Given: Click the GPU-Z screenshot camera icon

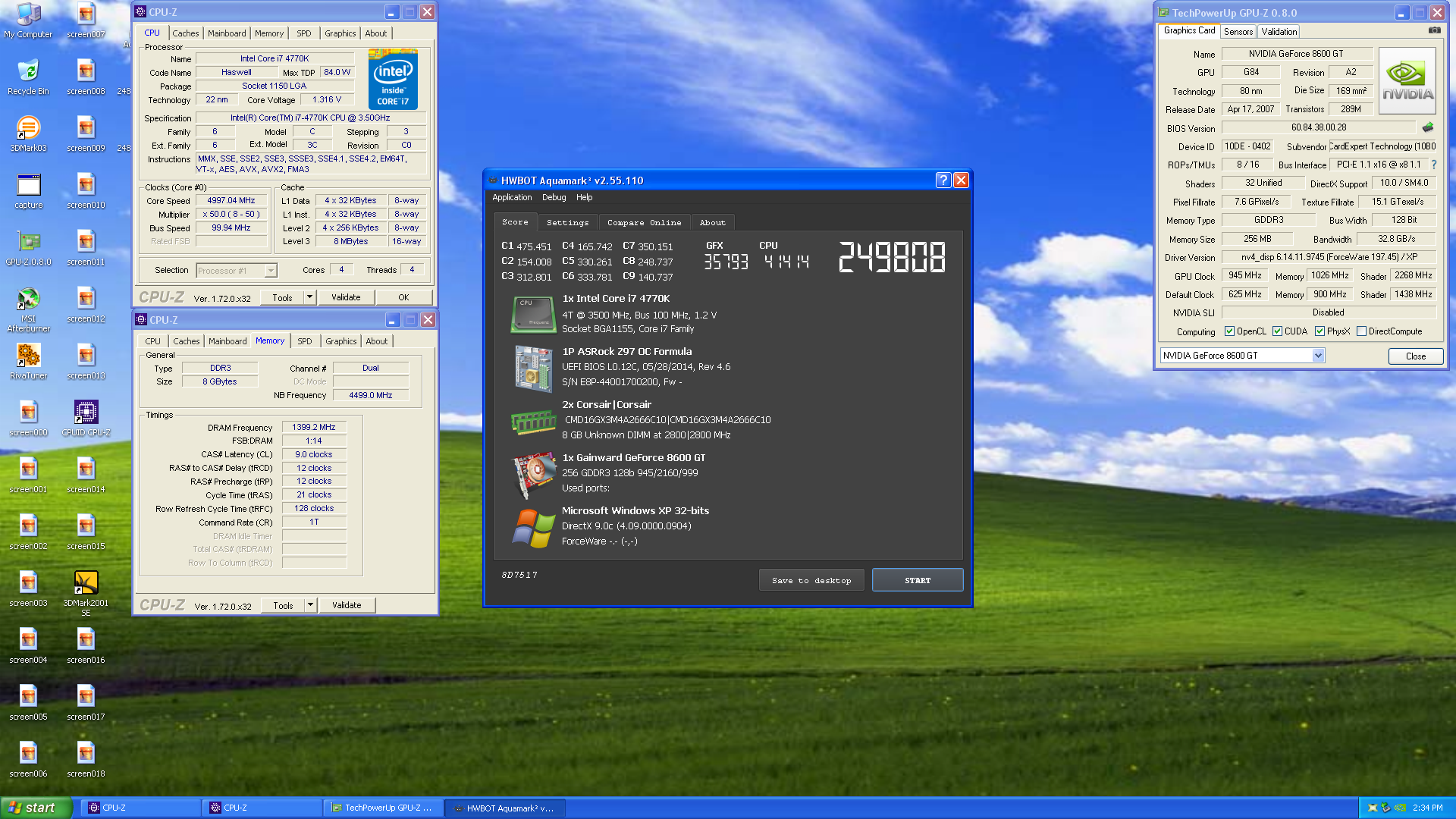Looking at the screenshot, I should tap(1434, 30).
